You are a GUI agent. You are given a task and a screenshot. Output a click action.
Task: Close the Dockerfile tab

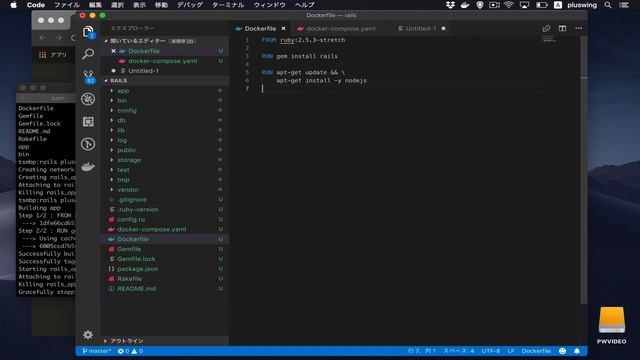pyautogui.click(x=283, y=29)
